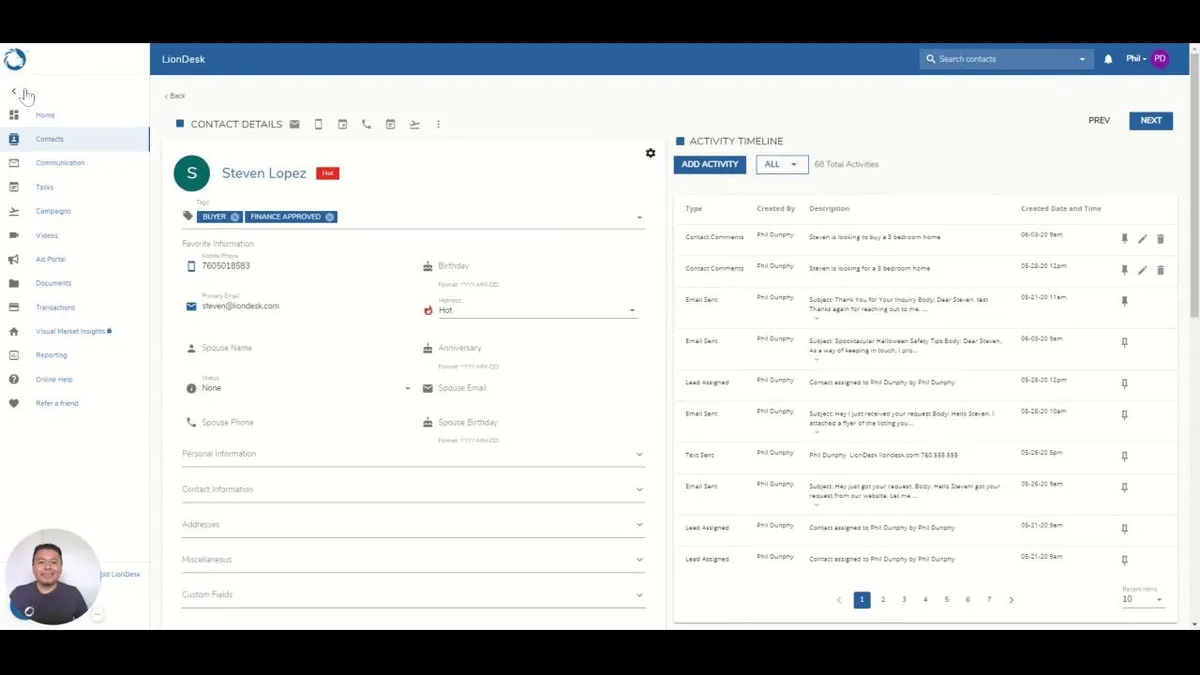Screen dimensions: 1200x675
Task: Click the phone call icon in Contact Details
Action: [x=367, y=125]
